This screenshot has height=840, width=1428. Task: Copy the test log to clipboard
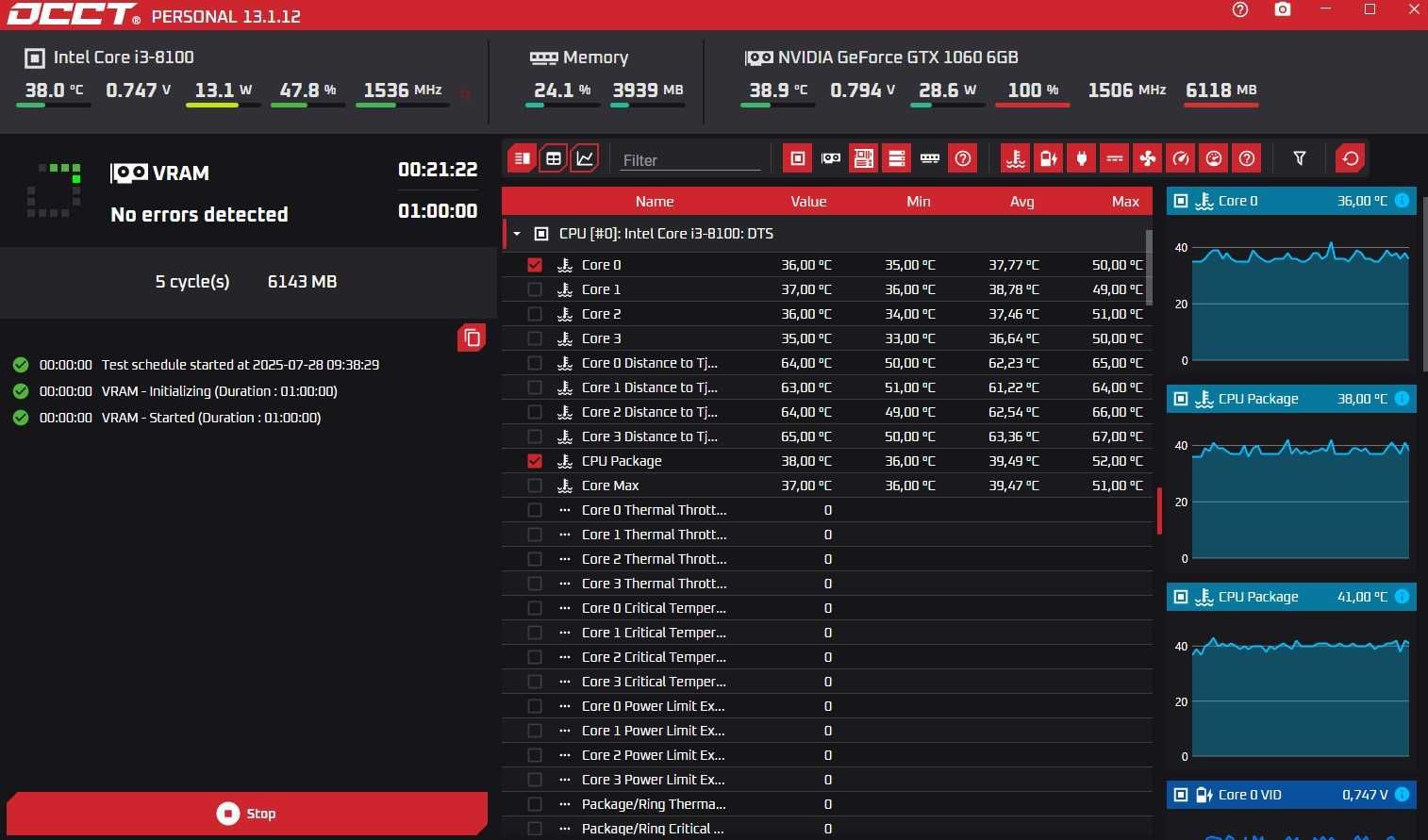[472, 338]
